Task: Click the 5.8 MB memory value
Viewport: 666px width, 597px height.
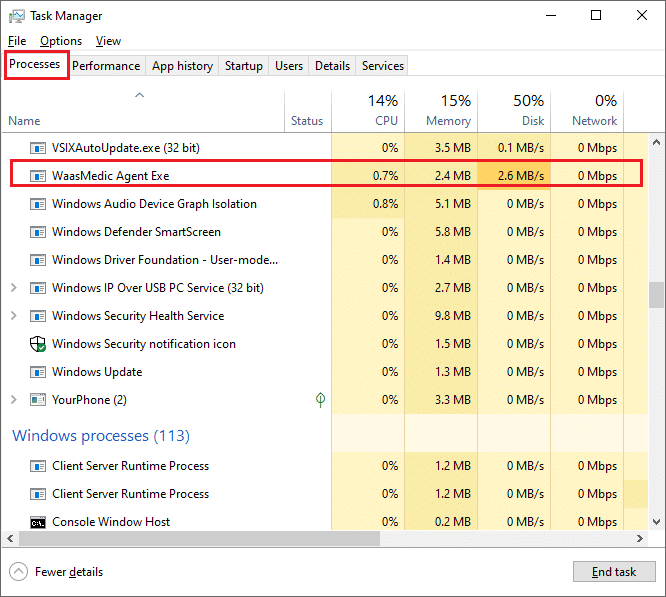Action: [x=453, y=232]
